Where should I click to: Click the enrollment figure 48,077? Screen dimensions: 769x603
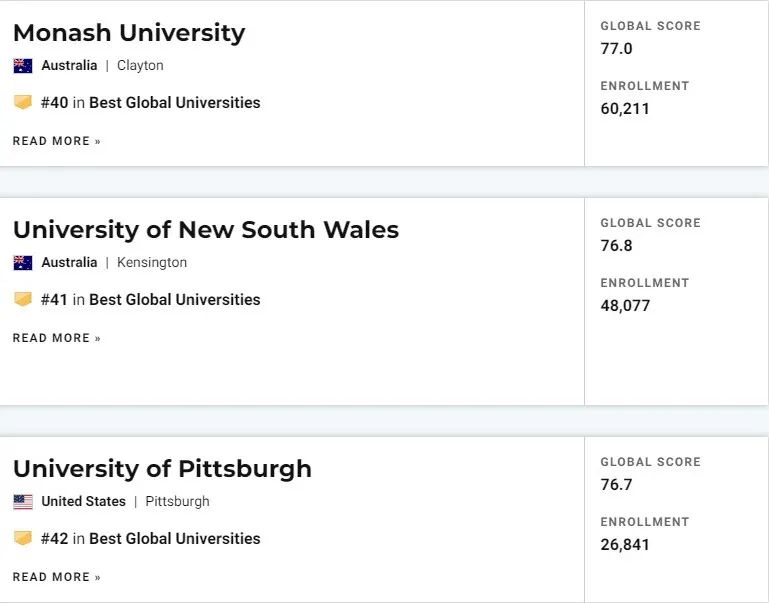pos(625,306)
